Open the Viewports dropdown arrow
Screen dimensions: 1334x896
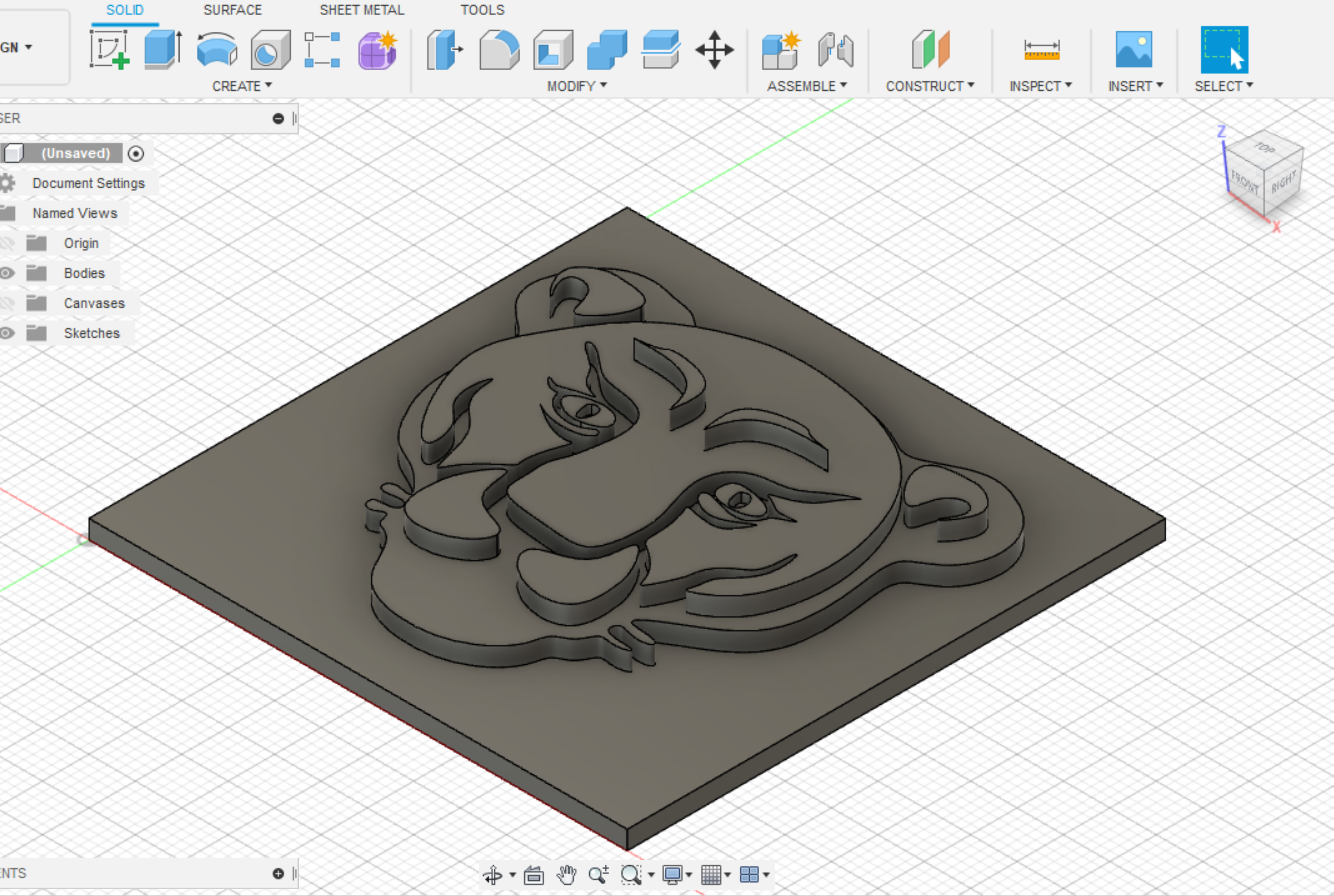[x=766, y=875]
